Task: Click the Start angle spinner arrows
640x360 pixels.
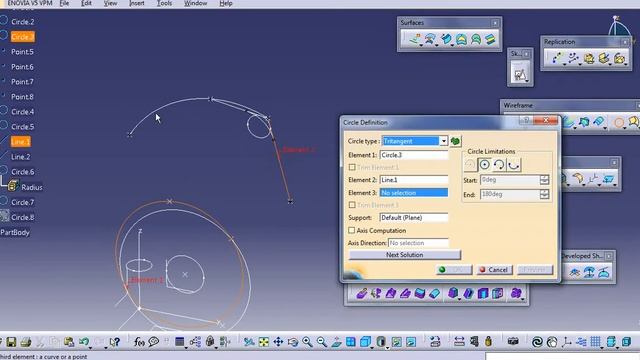Action: [544, 180]
